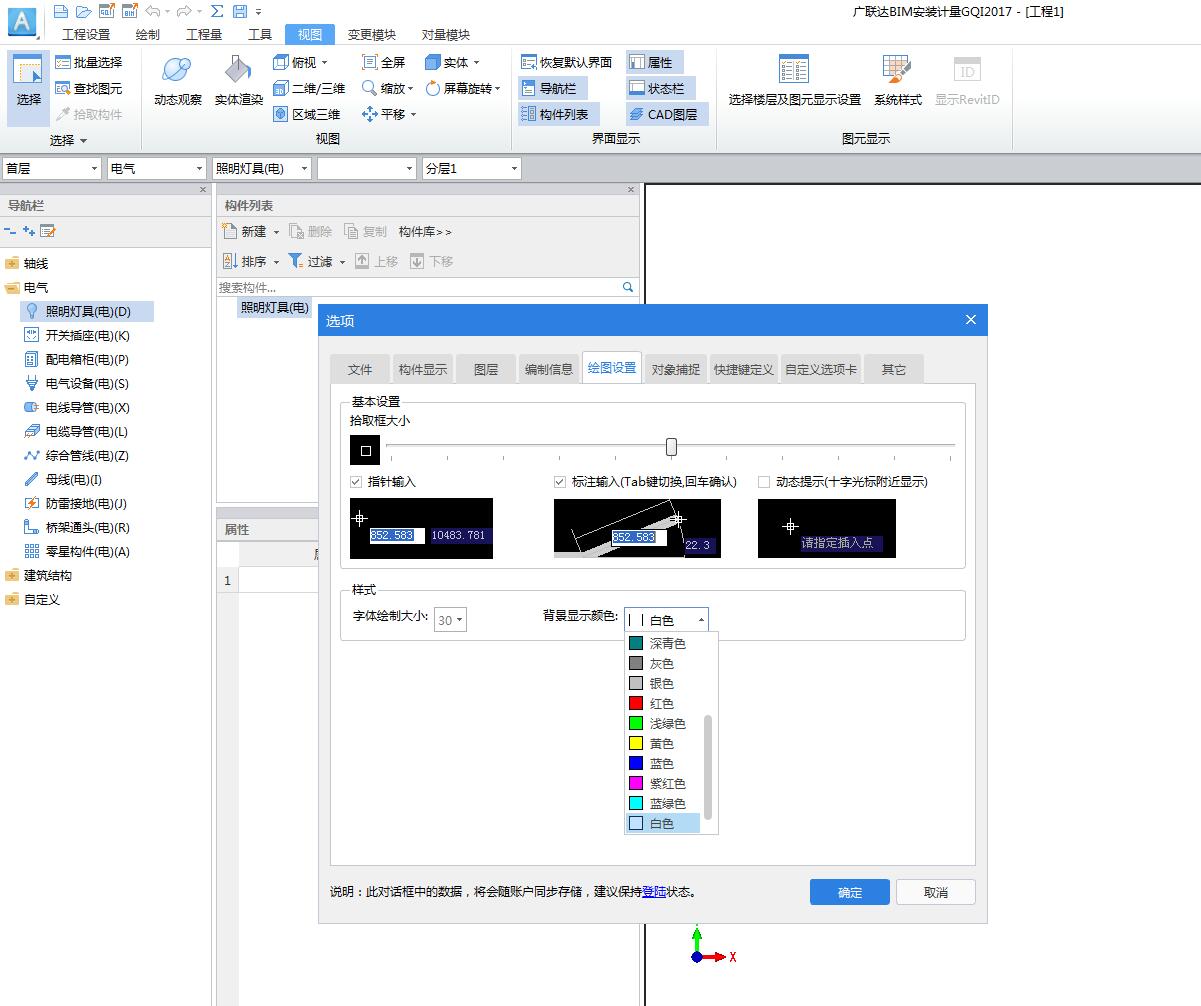Click 全屏 full screen view
Viewport: 1201px width, 1006px height.
pyautogui.click(x=383, y=62)
